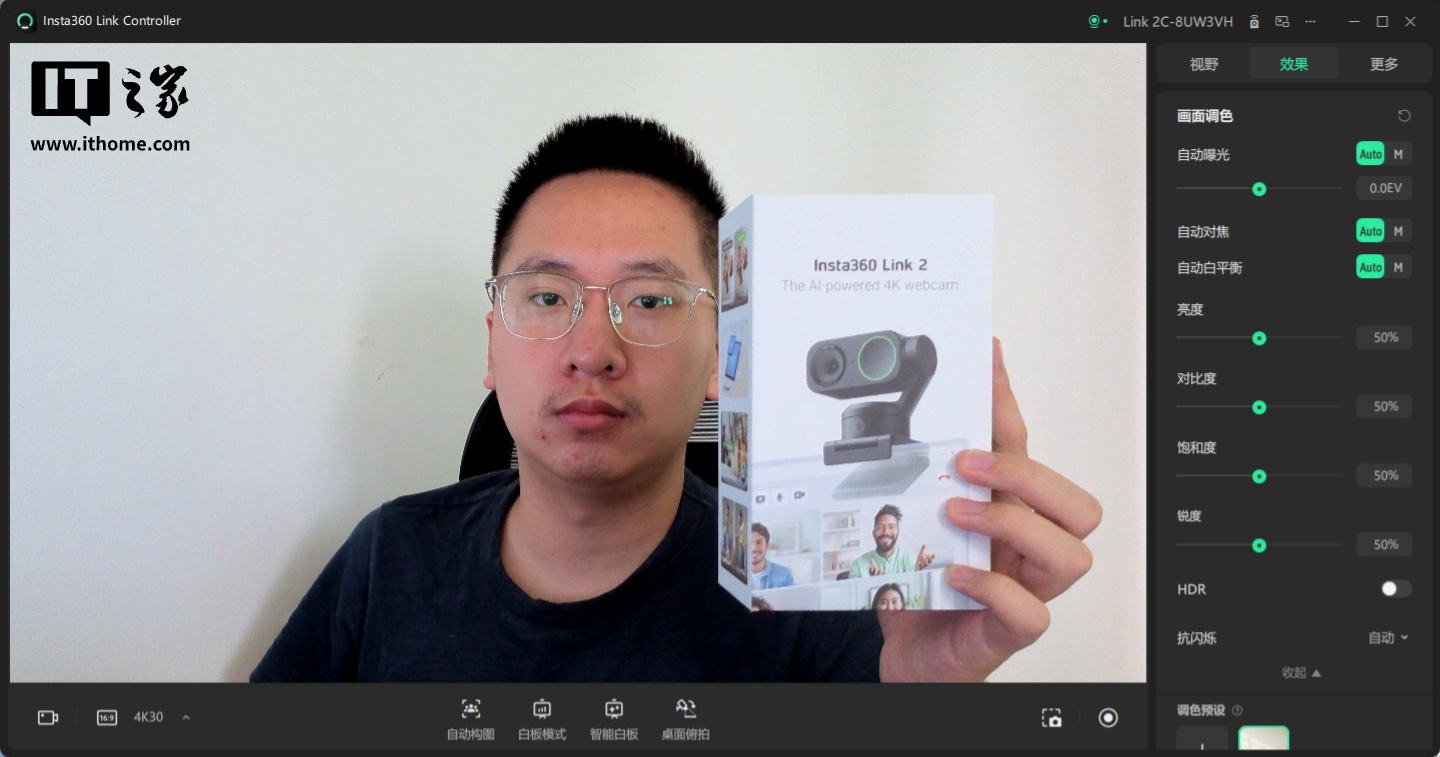This screenshot has width=1440, height=757.
Task: Set 自动白平衡 to manual M
Action: tap(1398, 267)
